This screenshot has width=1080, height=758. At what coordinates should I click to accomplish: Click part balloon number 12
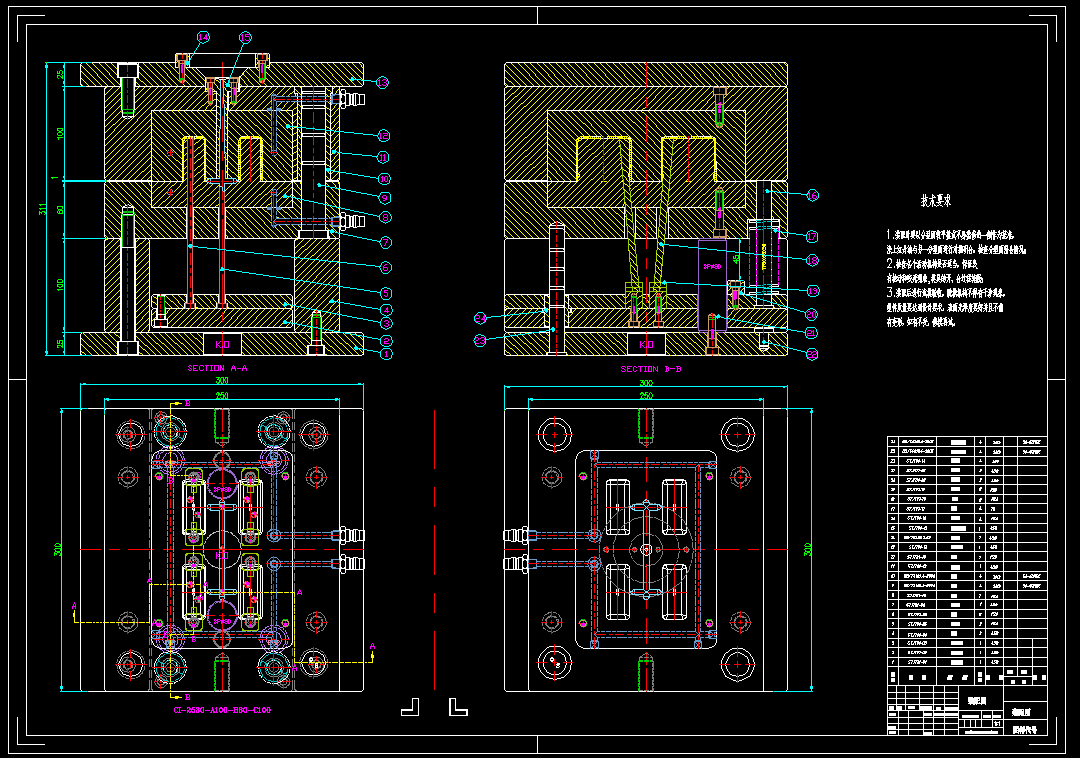click(384, 136)
